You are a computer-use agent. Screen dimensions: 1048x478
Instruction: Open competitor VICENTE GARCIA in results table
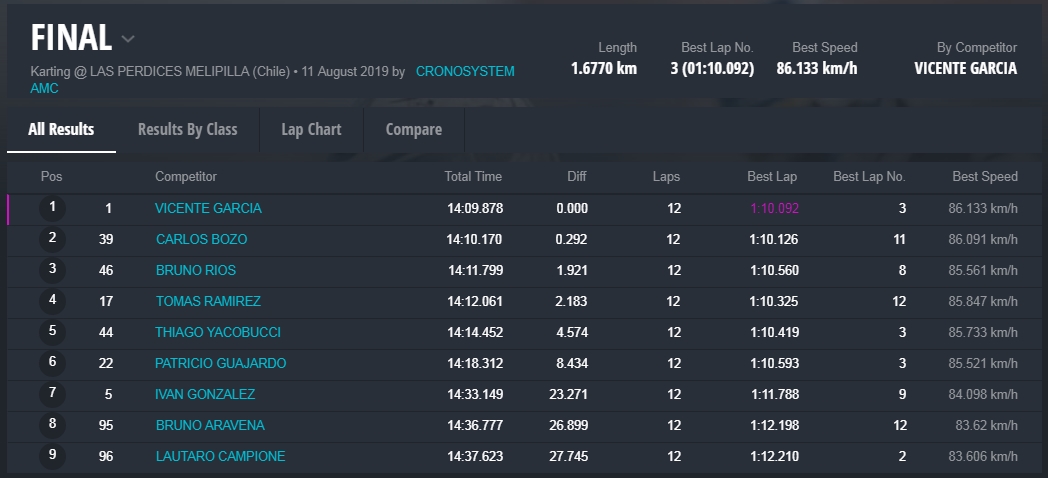point(208,208)
